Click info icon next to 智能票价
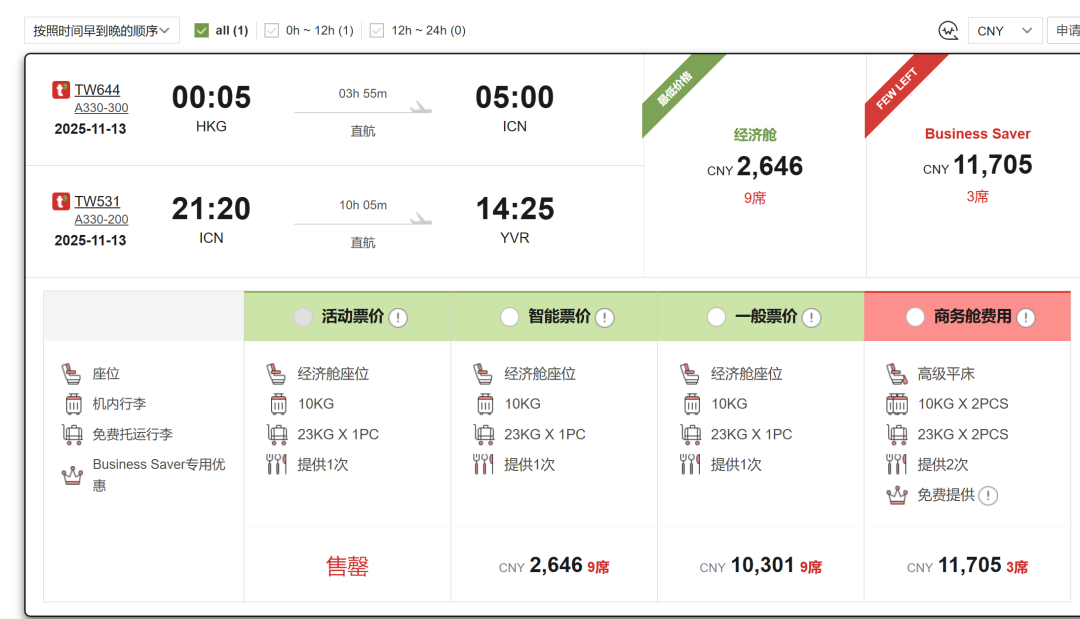Image resolution: width=1080 pixels, height=619 pixels. click(604, 318)
